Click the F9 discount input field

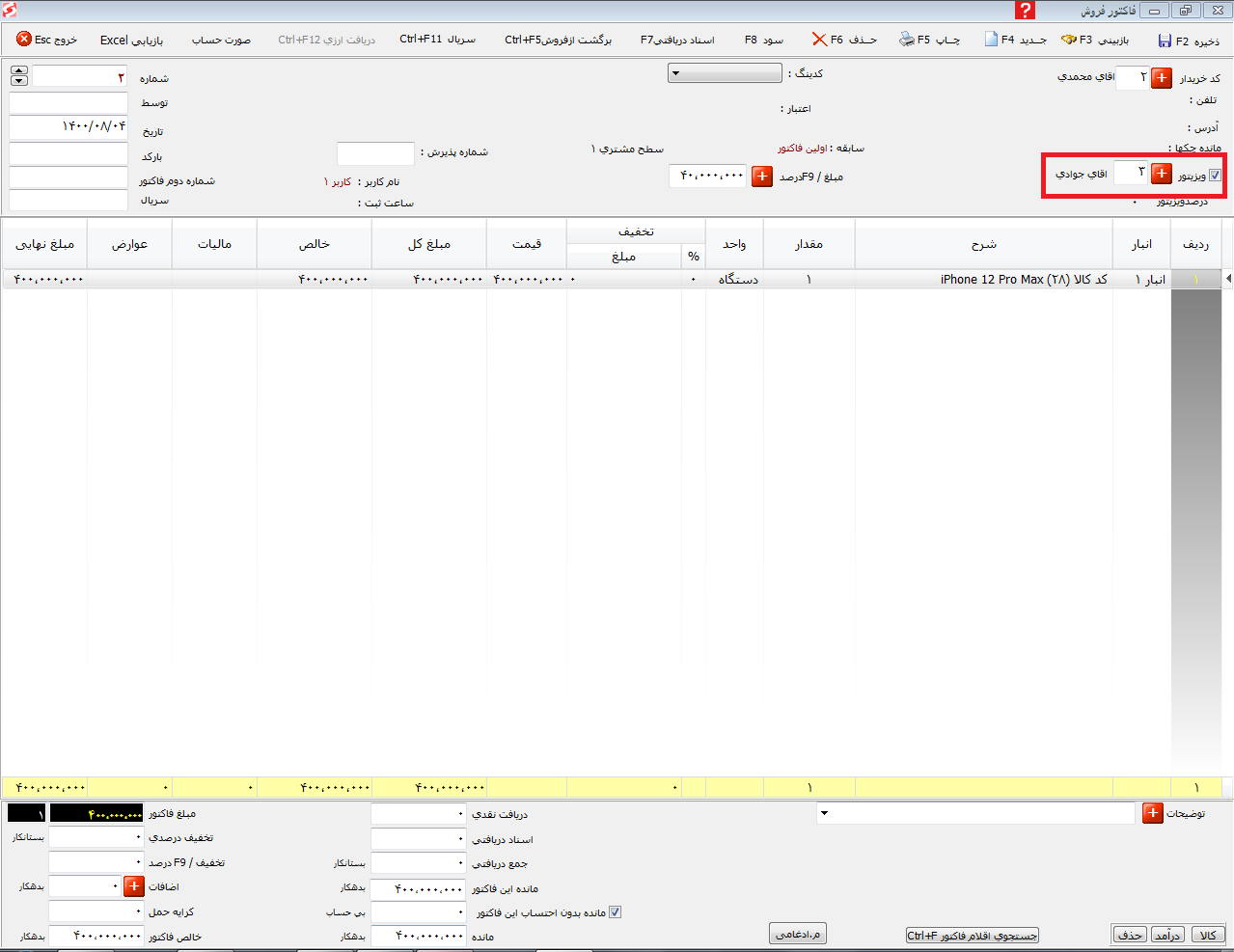[x=96, y=862]
